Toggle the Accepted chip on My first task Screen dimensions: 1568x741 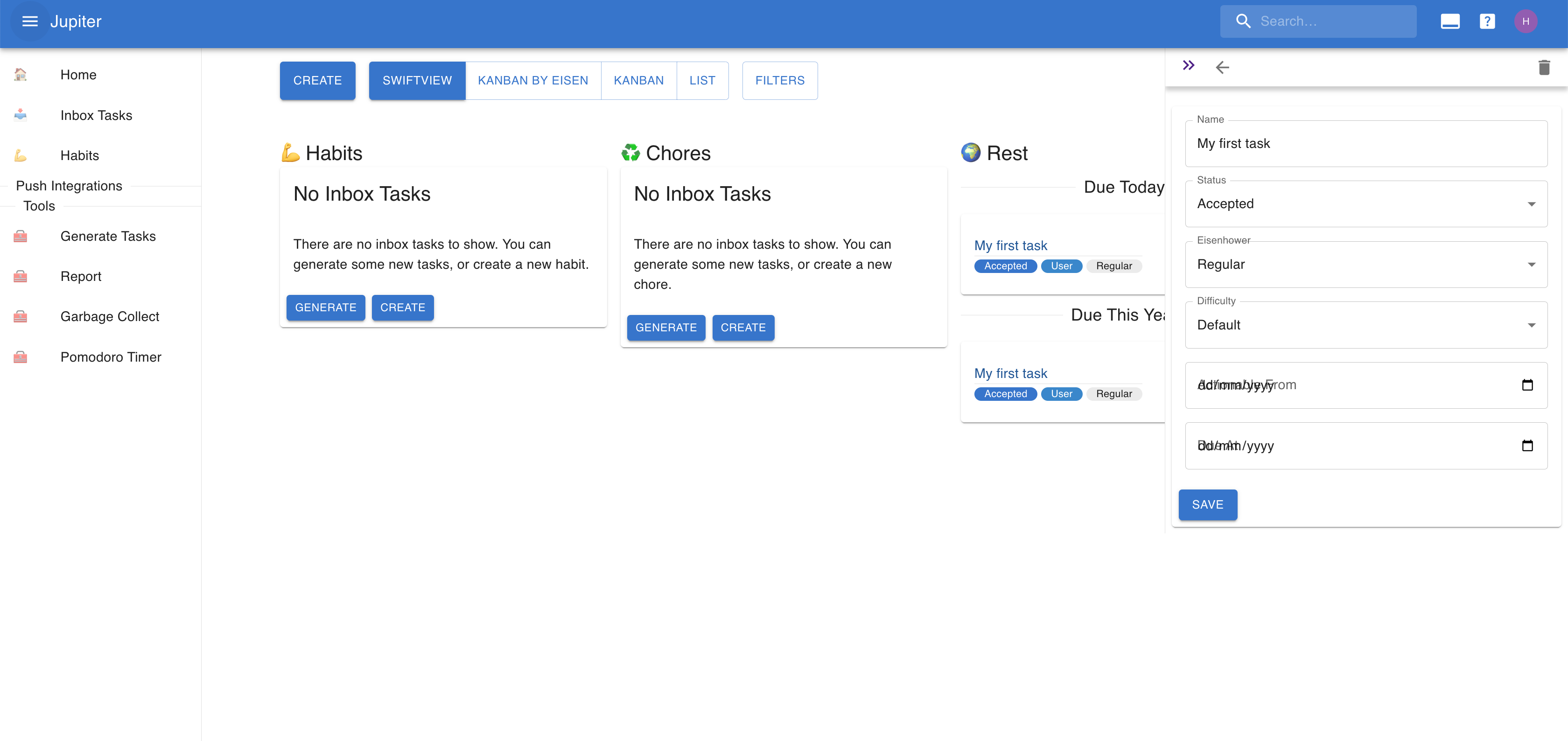click(1005, 266)
